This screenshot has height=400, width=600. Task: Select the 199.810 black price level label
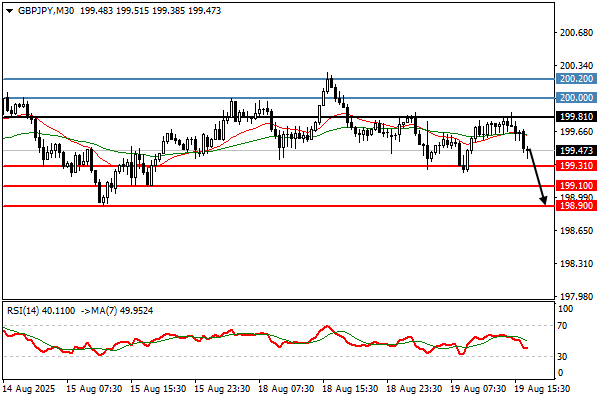(x=576, y=117)
